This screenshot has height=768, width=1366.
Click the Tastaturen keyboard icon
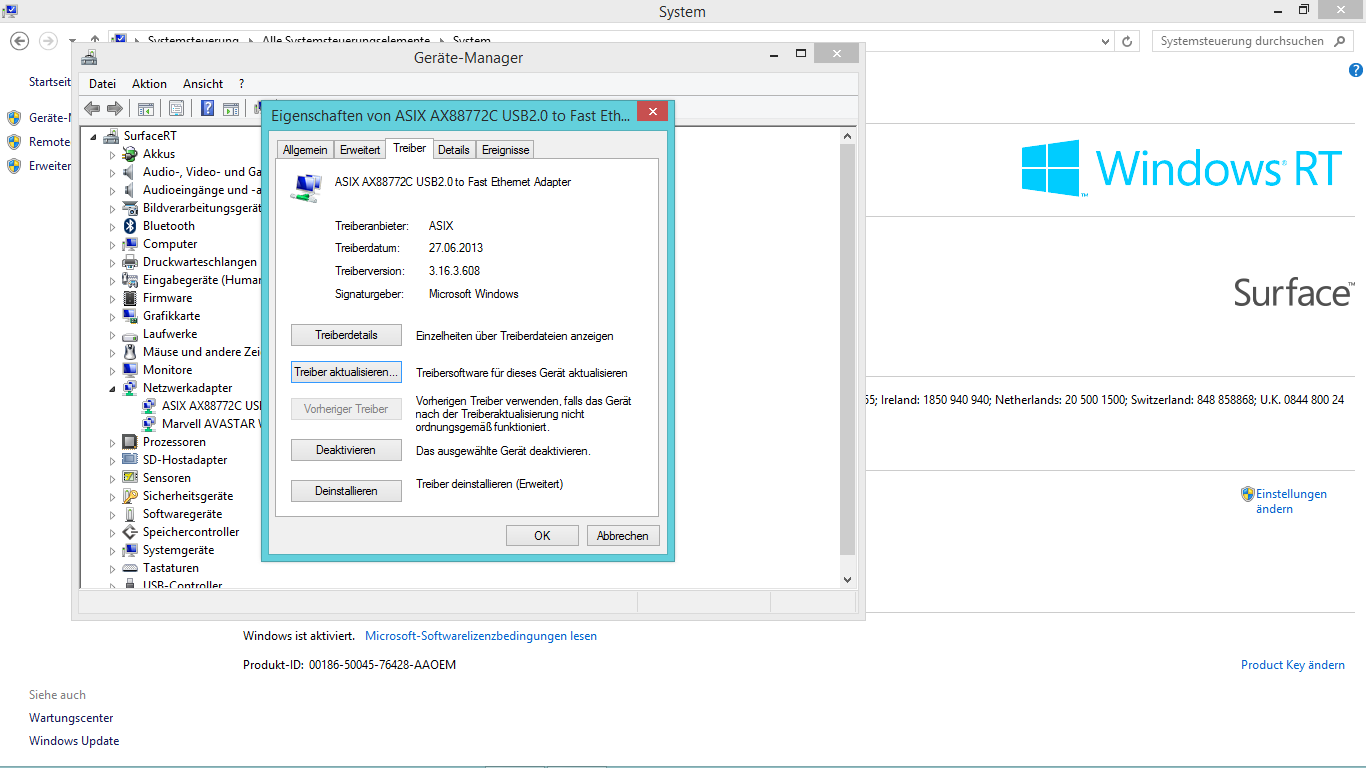pos(130,568)
